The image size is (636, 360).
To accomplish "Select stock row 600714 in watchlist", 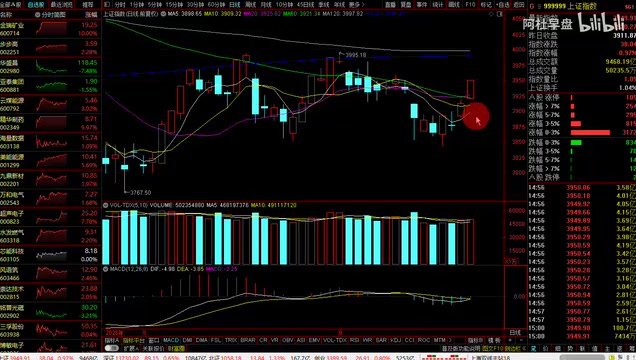I will 50,29.
